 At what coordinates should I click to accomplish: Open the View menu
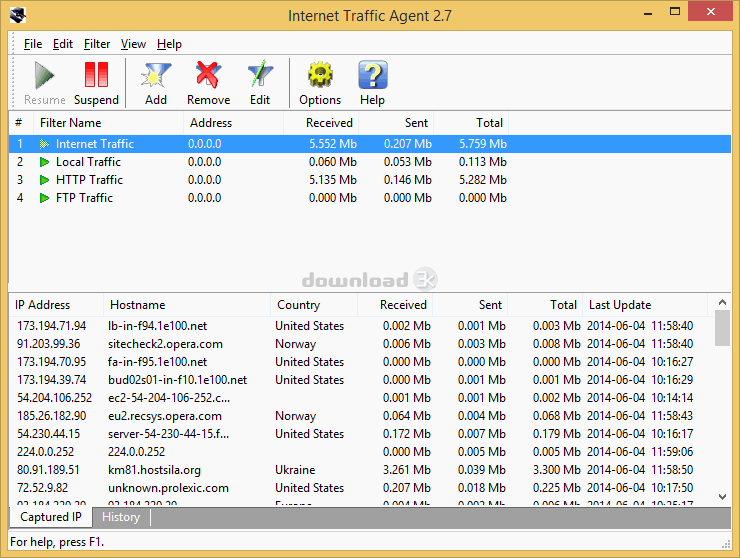pos(133,44)
